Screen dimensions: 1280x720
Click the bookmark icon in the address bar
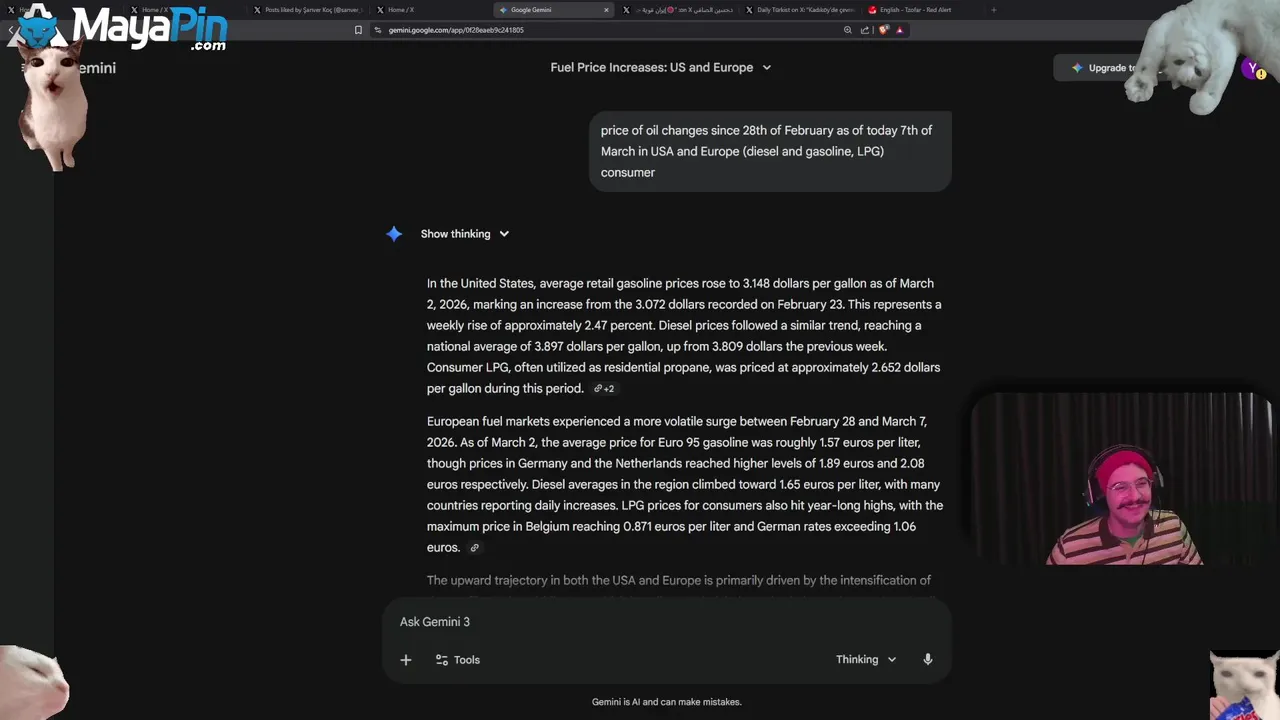click(x=358, y=30)
